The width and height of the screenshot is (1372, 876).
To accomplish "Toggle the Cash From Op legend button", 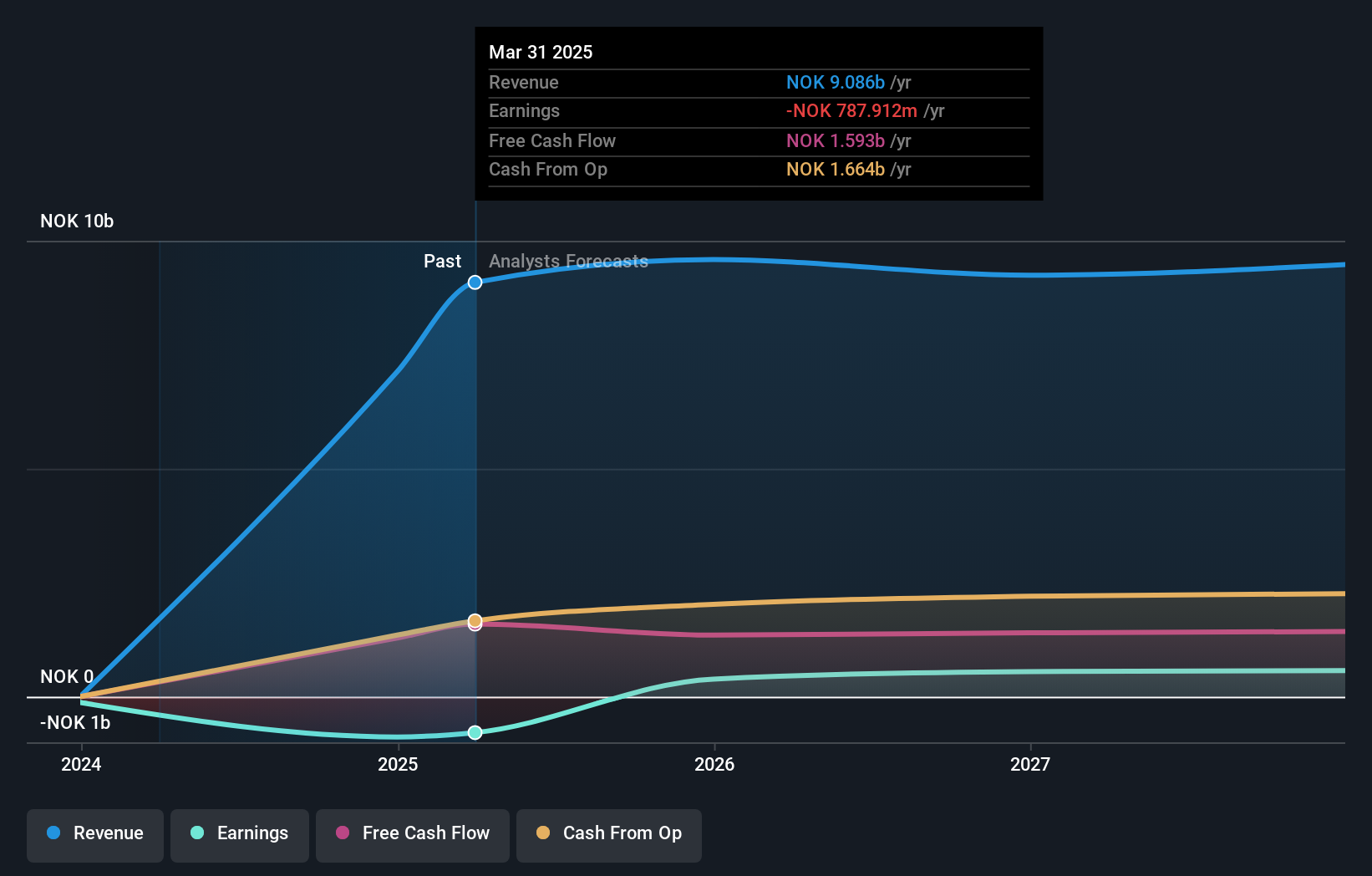I will (609, 835).
